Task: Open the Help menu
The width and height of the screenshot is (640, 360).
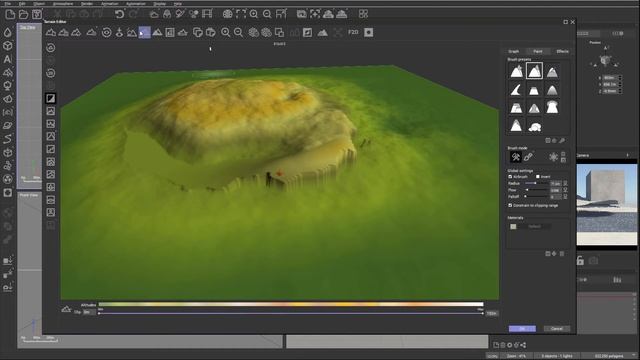Action: [x=178, y=4]
